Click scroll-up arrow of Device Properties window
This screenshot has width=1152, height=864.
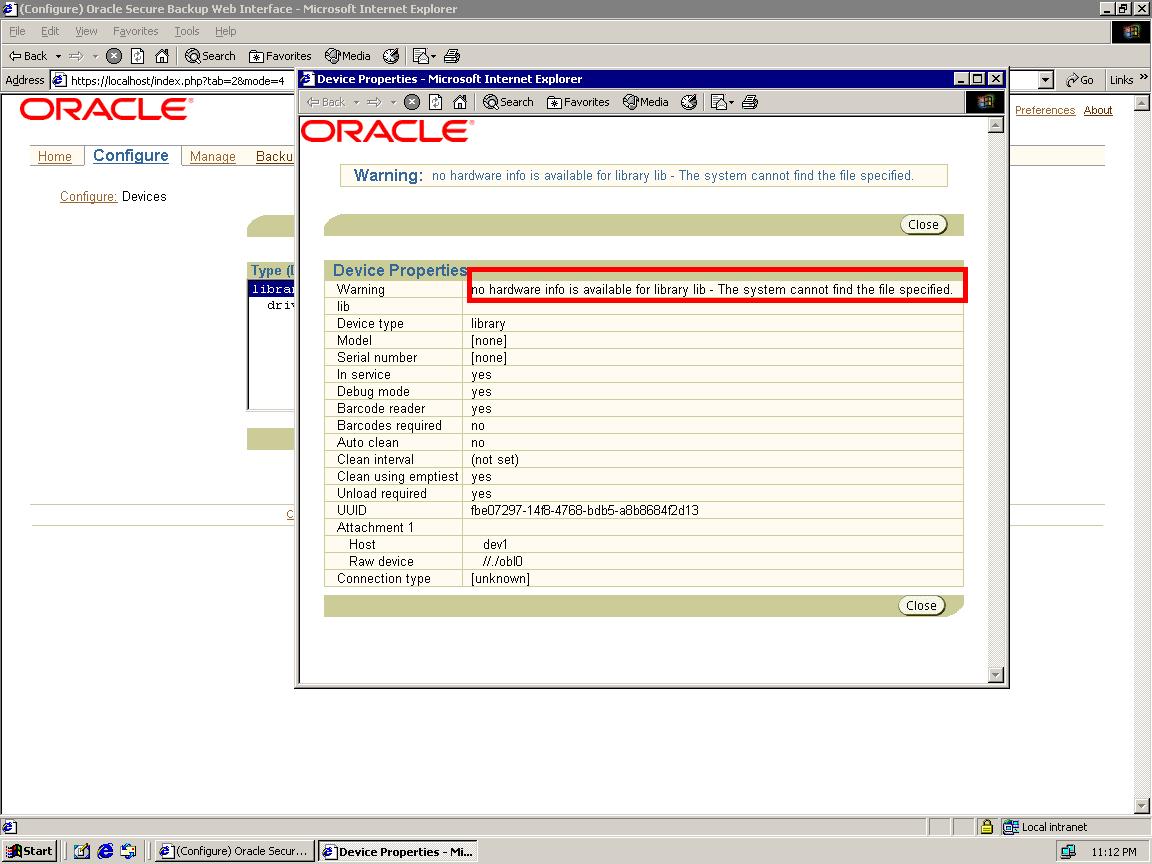(x=996, y=125)
